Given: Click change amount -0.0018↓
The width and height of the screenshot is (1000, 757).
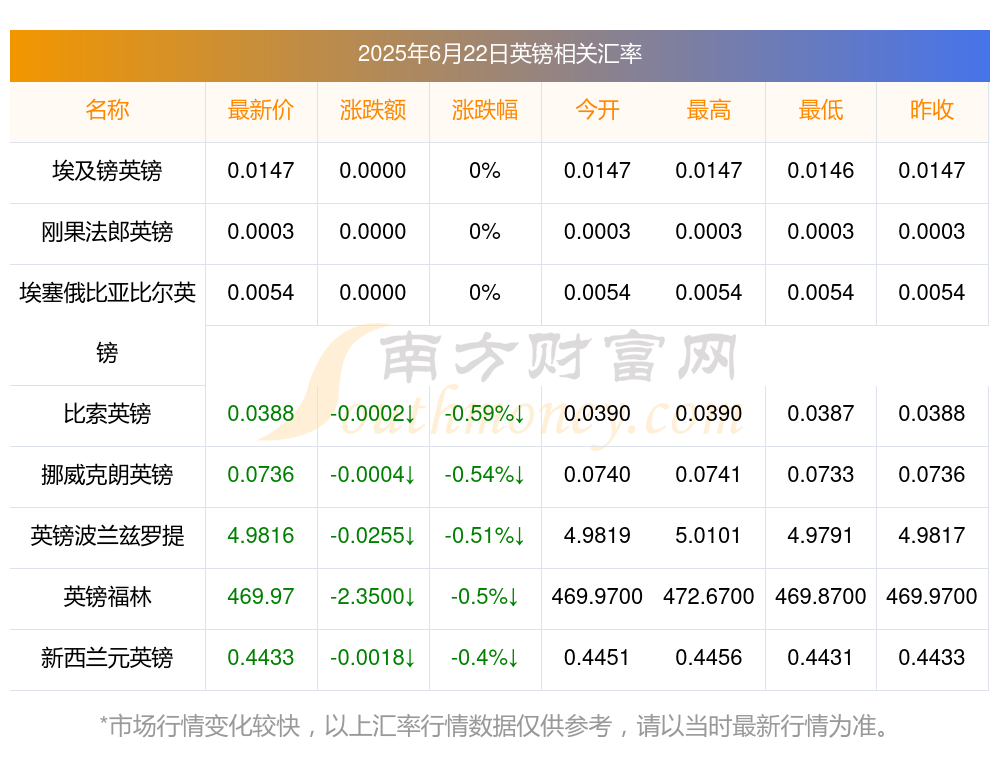Looking at the screenshot, I should point(372,658).
